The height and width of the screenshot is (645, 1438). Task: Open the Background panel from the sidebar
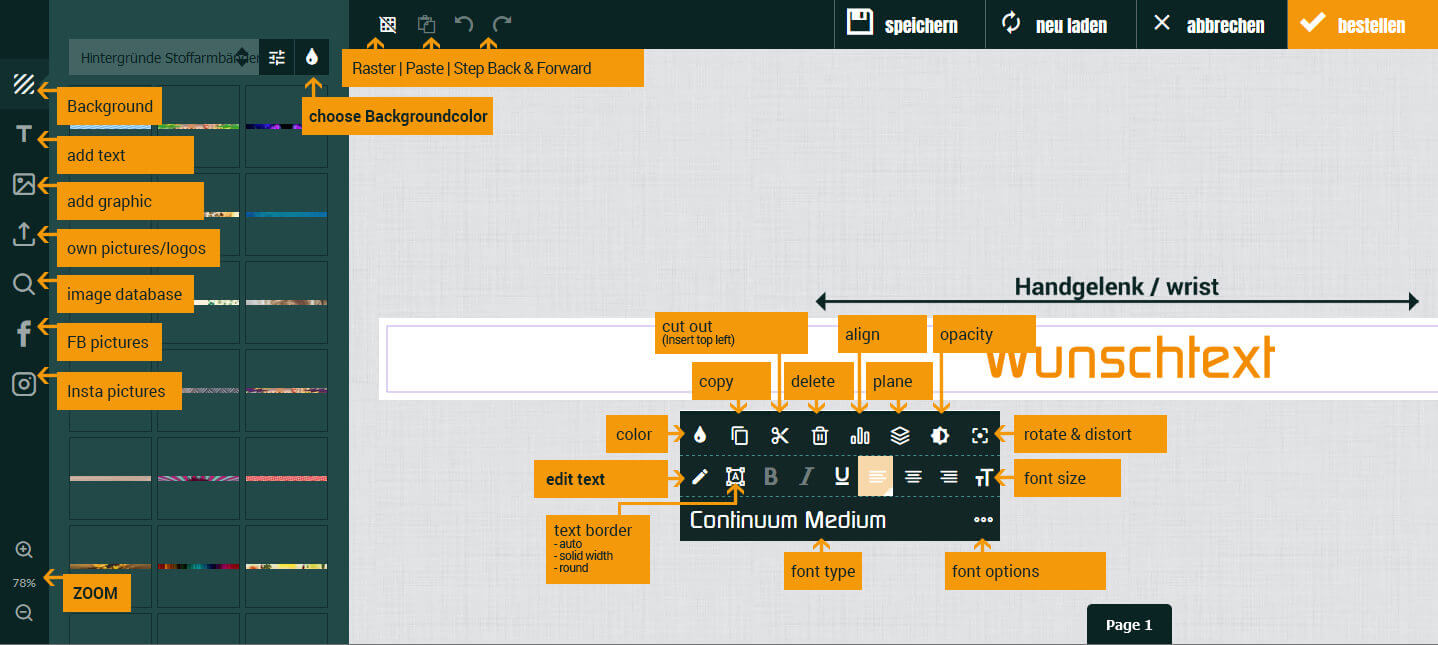pos(24,85)
